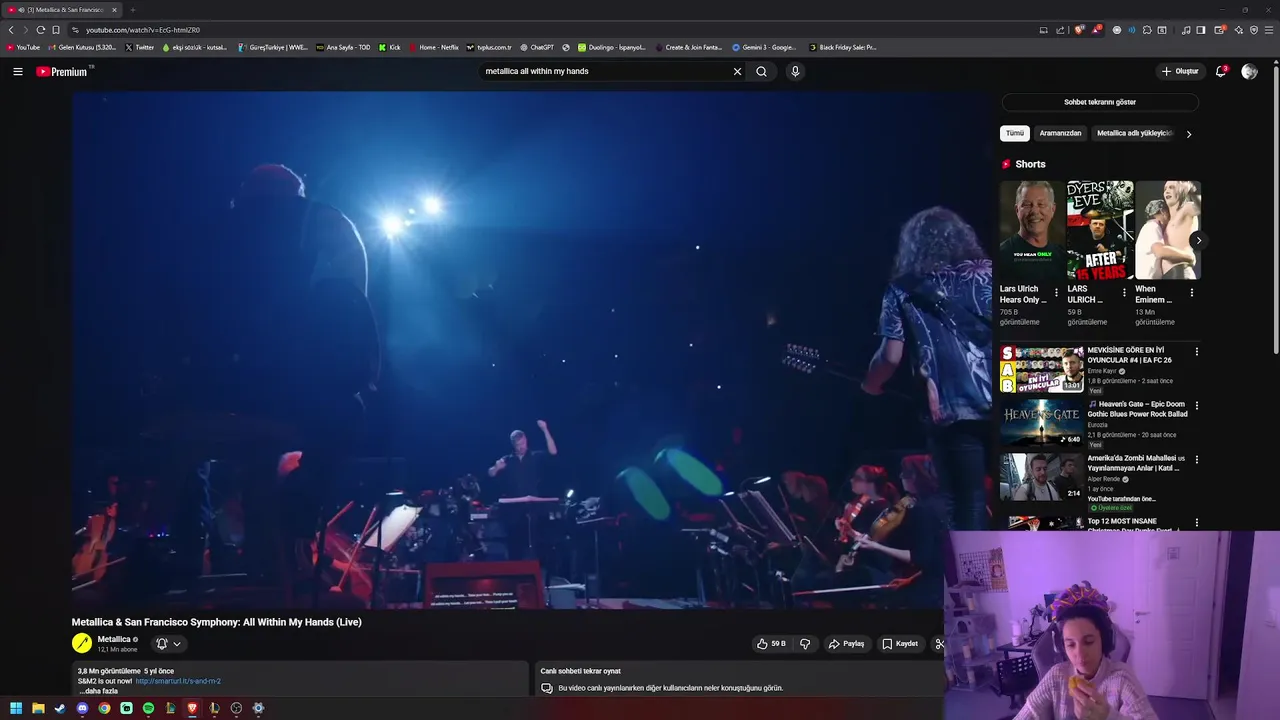This screenshot has height=720, width=1280.
Task: Reload the page with refresh icon
Action: click(40, 30)
